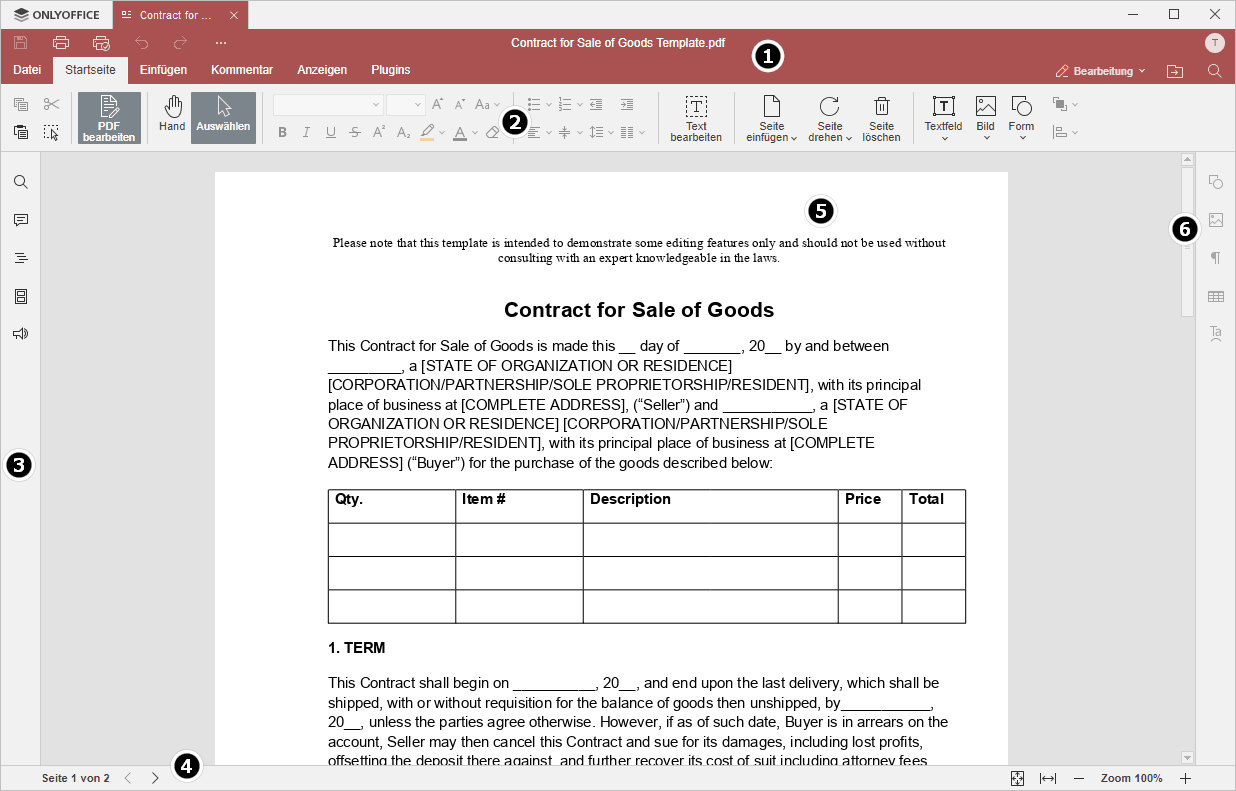Image resolution: width=1236 pixels, height=791 pixels.
Task: Toggle underline formatting
Action: tap(331, 132)
